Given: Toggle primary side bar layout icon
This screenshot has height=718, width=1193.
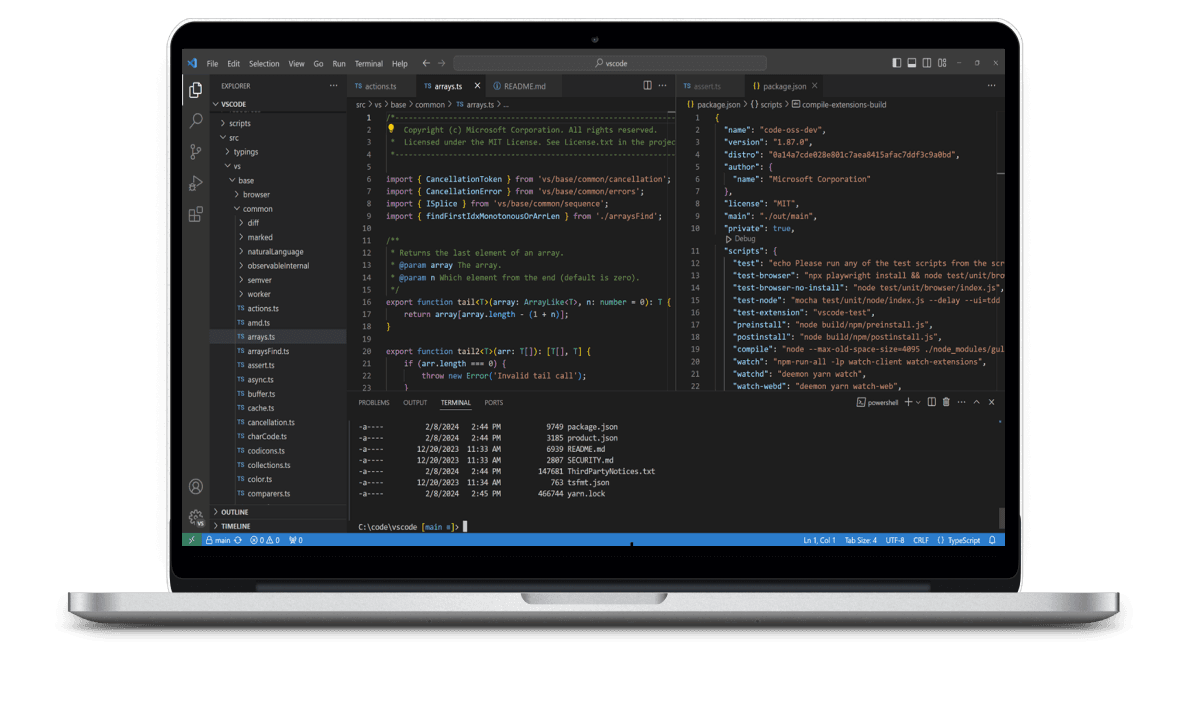Looking at the screenshot, I should click(896, 63).
